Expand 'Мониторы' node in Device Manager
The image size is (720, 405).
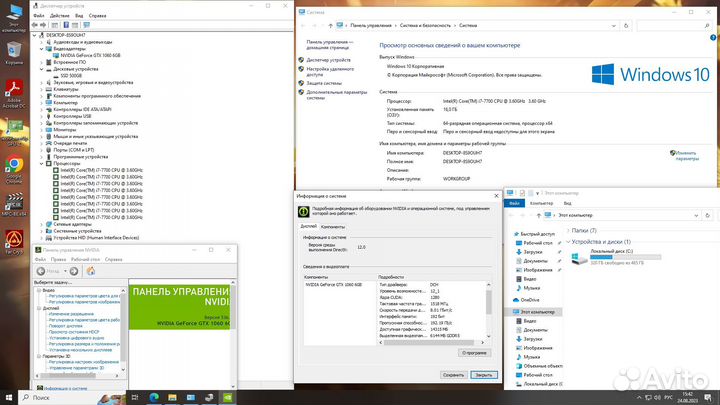tap(41, 130)
